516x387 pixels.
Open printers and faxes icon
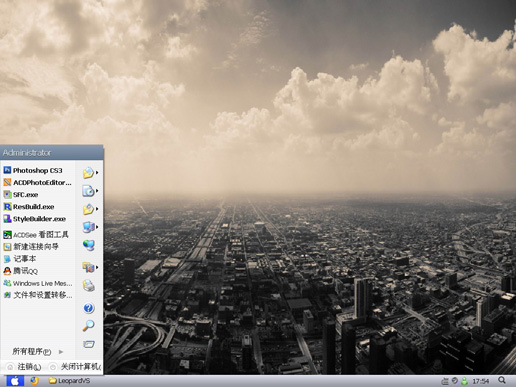pyautogui.click(x=89, y=286)
